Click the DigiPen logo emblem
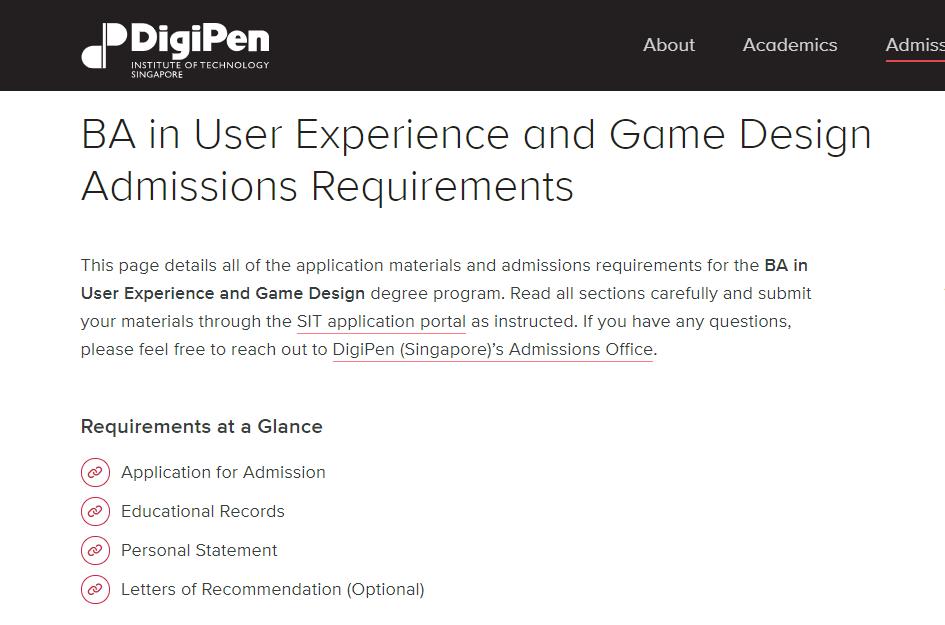 pyautogui.click(x=103, y=45)
